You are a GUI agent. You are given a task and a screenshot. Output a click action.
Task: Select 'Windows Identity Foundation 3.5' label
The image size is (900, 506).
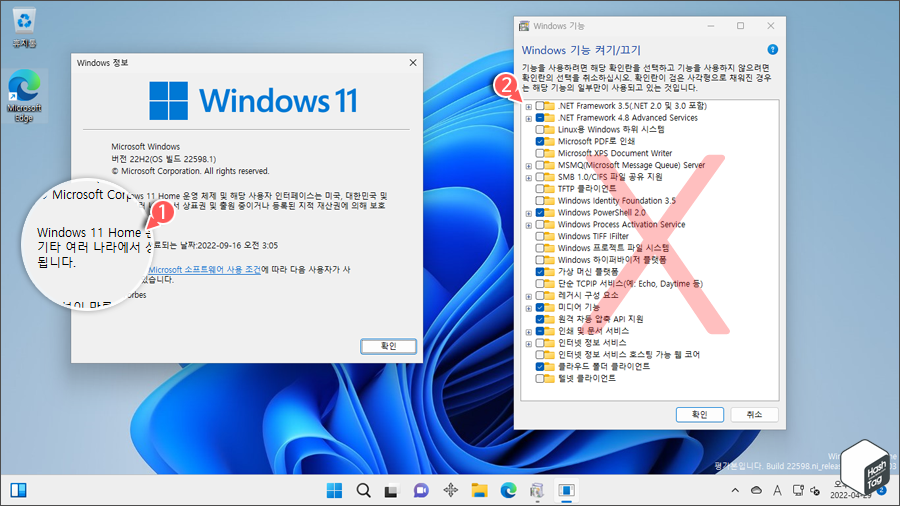tap(616, 201)
